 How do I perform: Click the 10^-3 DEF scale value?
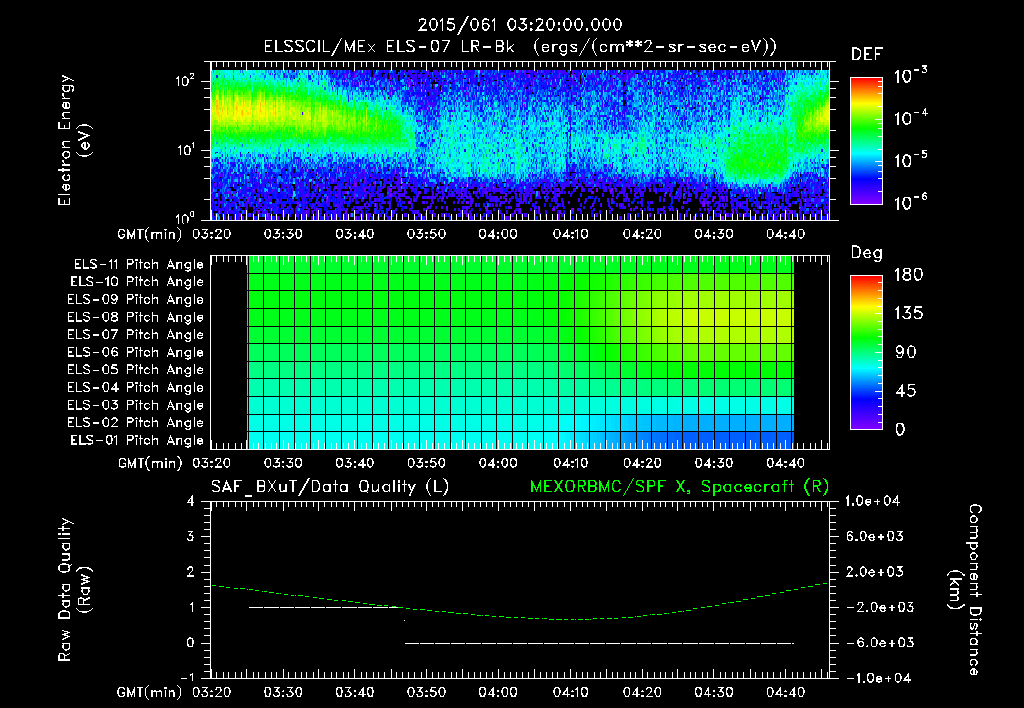(910, 76)
